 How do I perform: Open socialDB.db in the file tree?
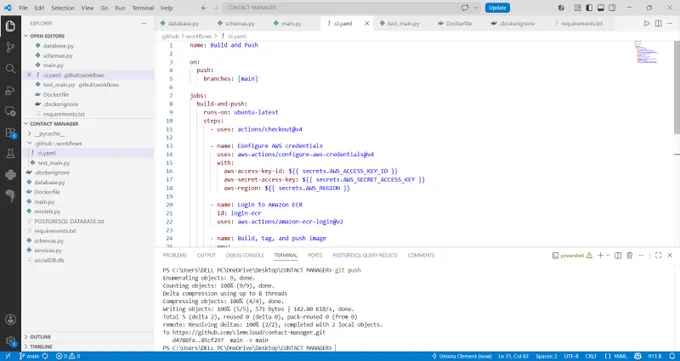[49, 260]
